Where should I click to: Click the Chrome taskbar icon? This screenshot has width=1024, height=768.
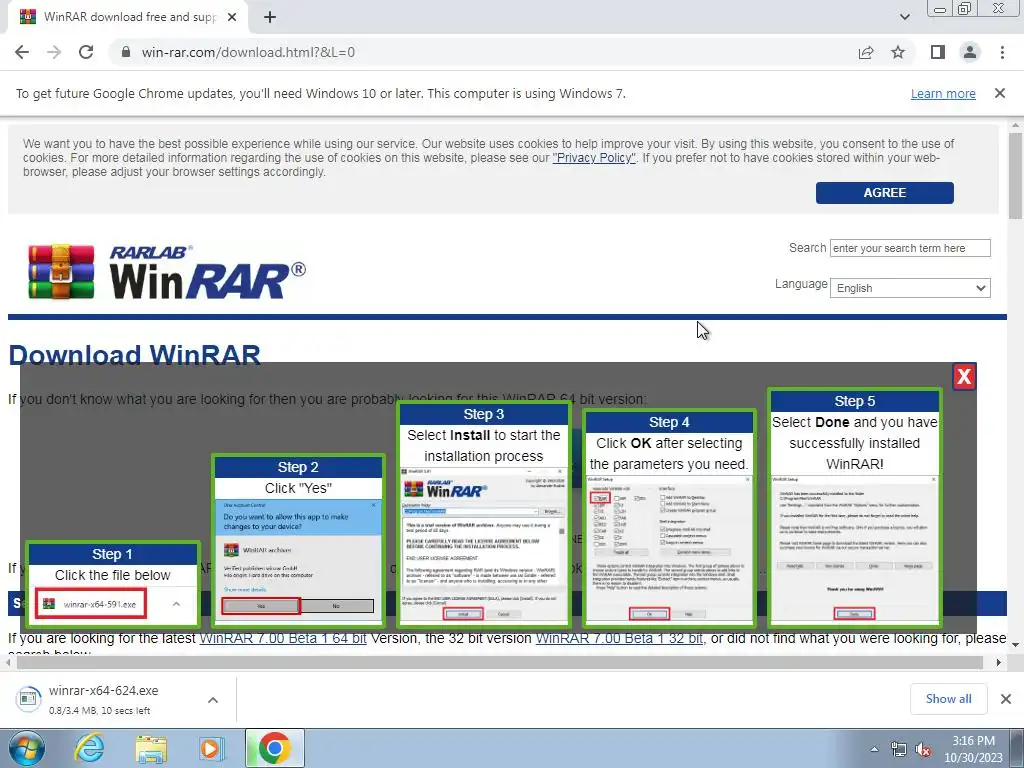pyautogui.click(x=275, y=748)
